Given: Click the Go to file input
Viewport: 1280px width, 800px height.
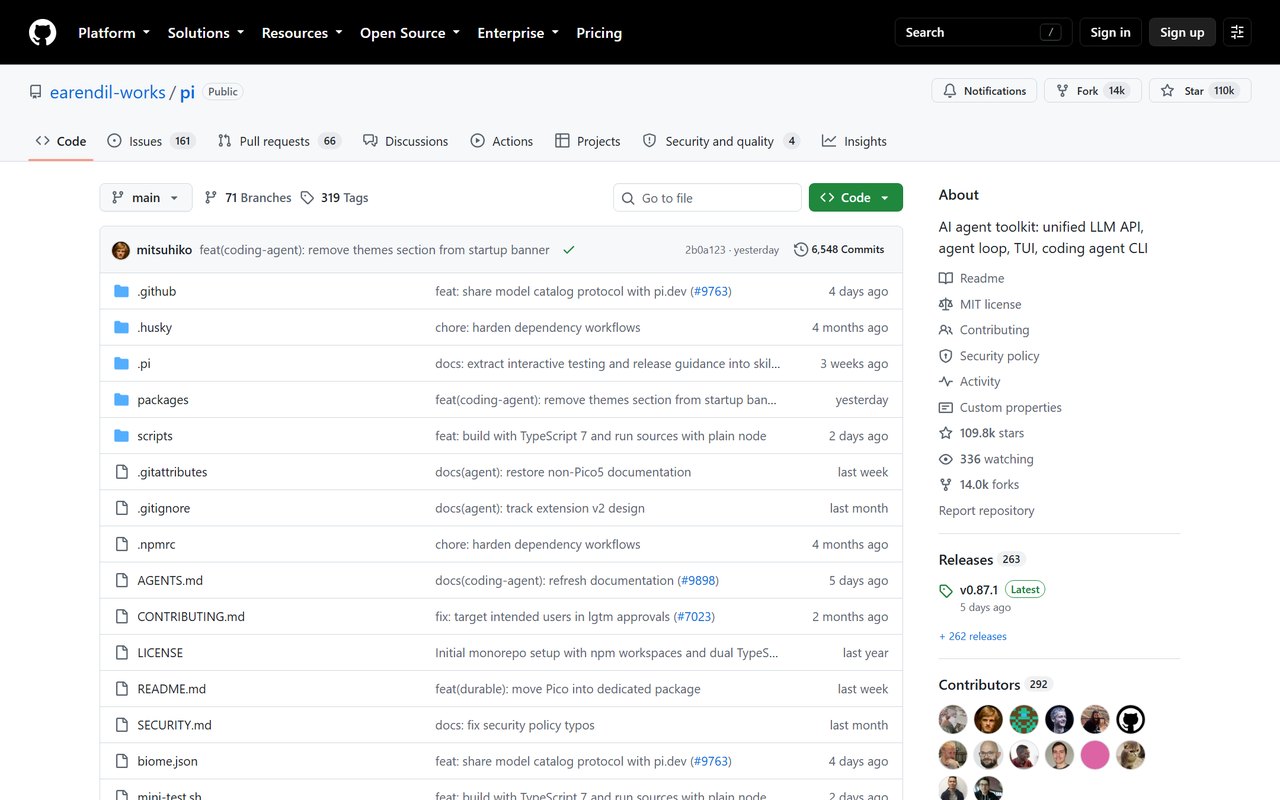Looking at the screenshot, I should 707,198.
